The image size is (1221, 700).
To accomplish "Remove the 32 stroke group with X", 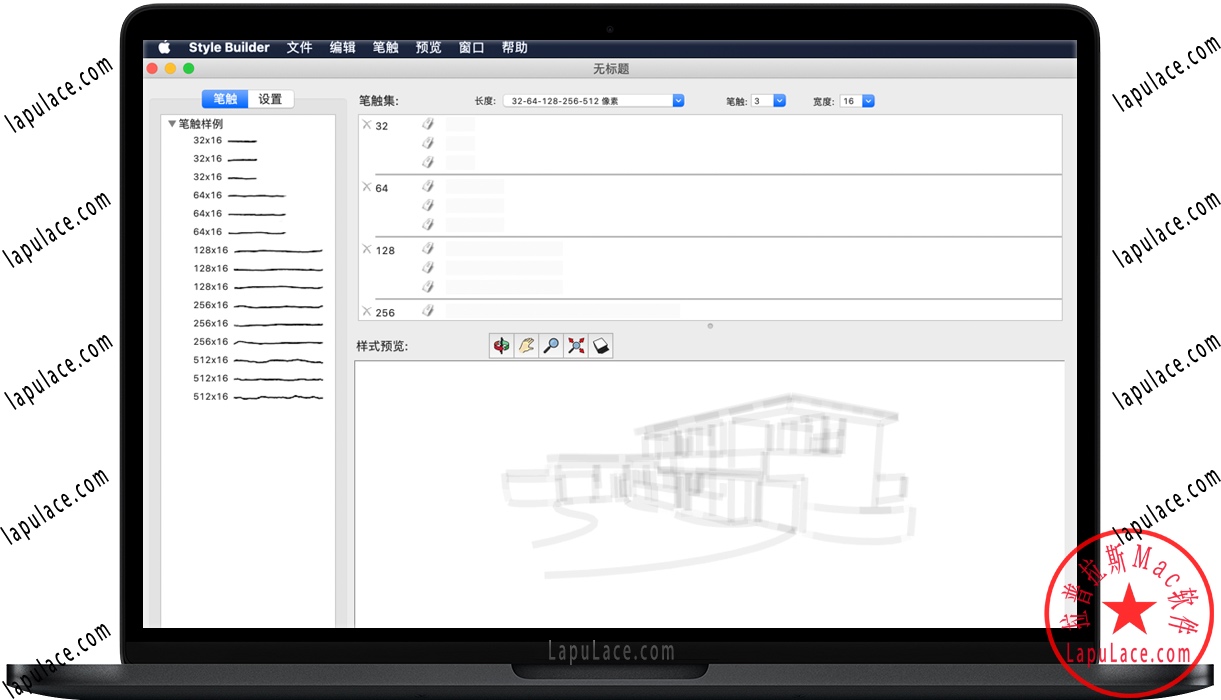I will pos(366,125).
